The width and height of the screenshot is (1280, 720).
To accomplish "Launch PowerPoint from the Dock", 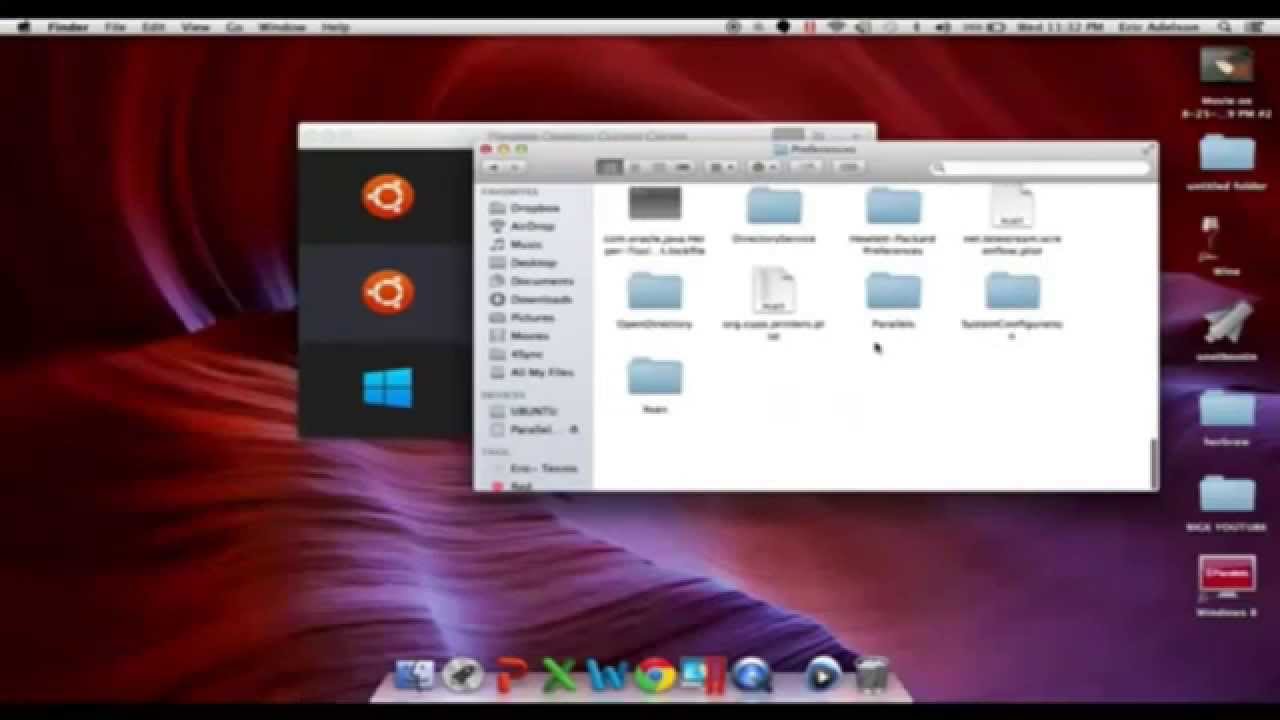I will [x=512, y=676].
